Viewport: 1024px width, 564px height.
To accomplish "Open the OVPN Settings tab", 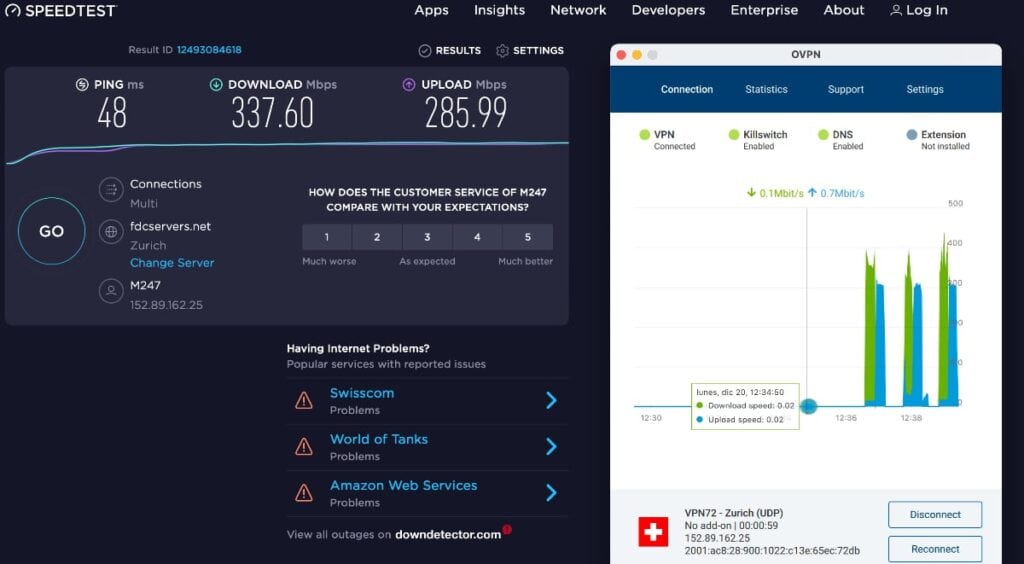I will (925, 89).
